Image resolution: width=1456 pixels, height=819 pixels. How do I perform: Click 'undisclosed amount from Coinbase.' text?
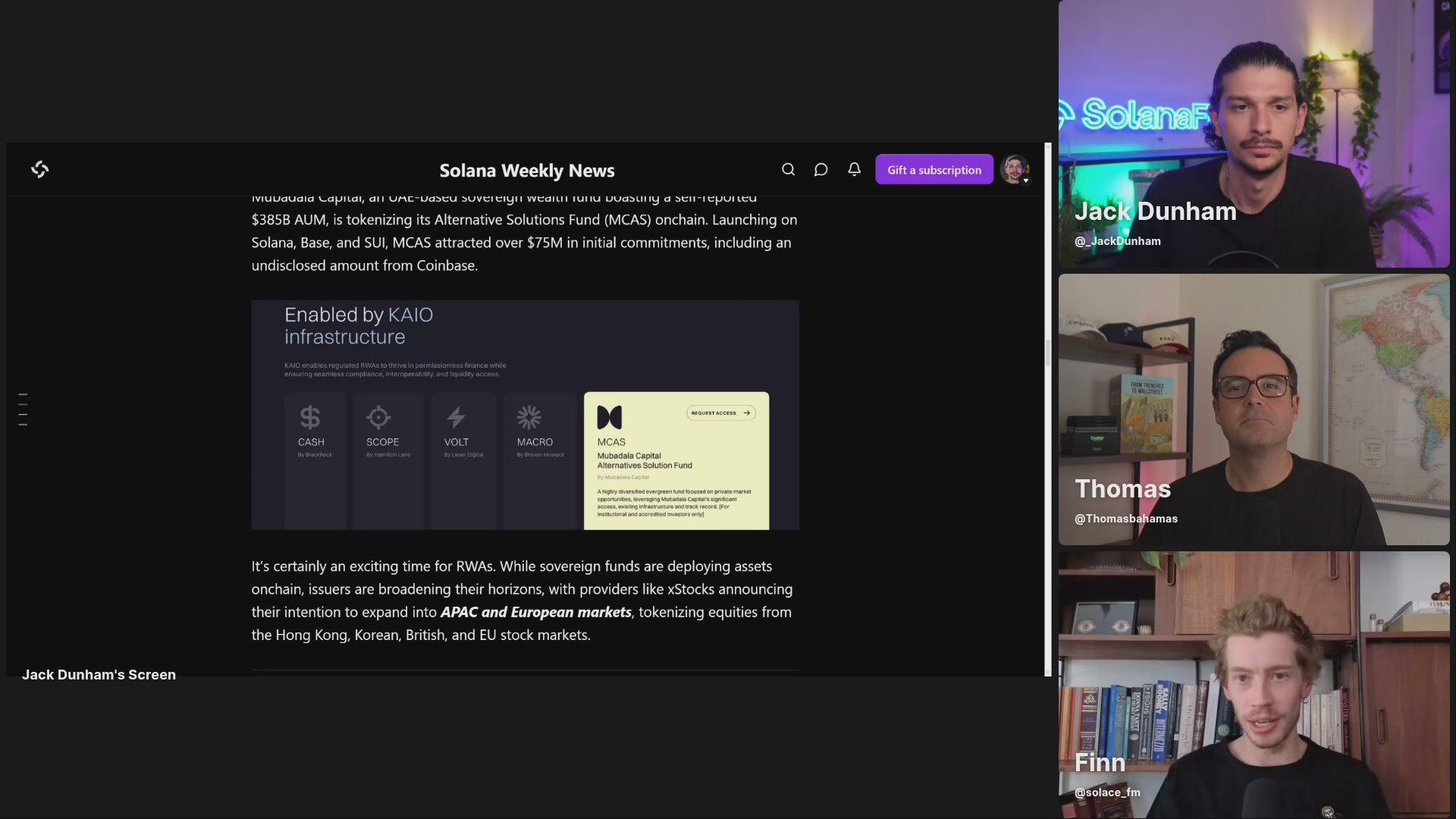click(x=365, y=265)
